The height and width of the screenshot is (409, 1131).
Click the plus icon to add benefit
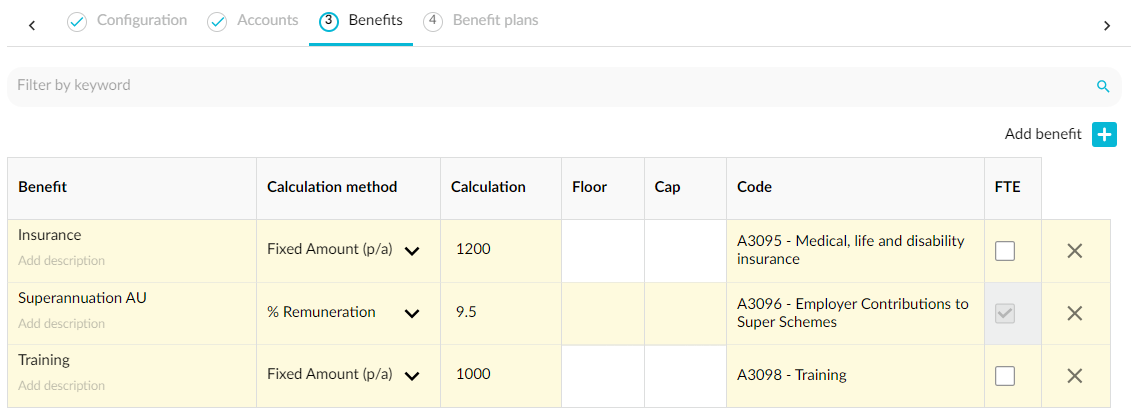pos(1104,134)
